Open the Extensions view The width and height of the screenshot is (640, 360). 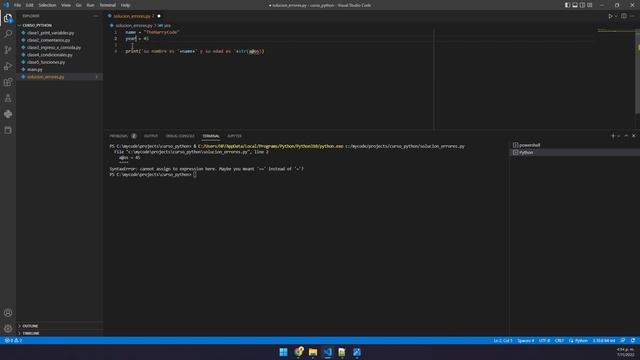click(x=8, y=82)
